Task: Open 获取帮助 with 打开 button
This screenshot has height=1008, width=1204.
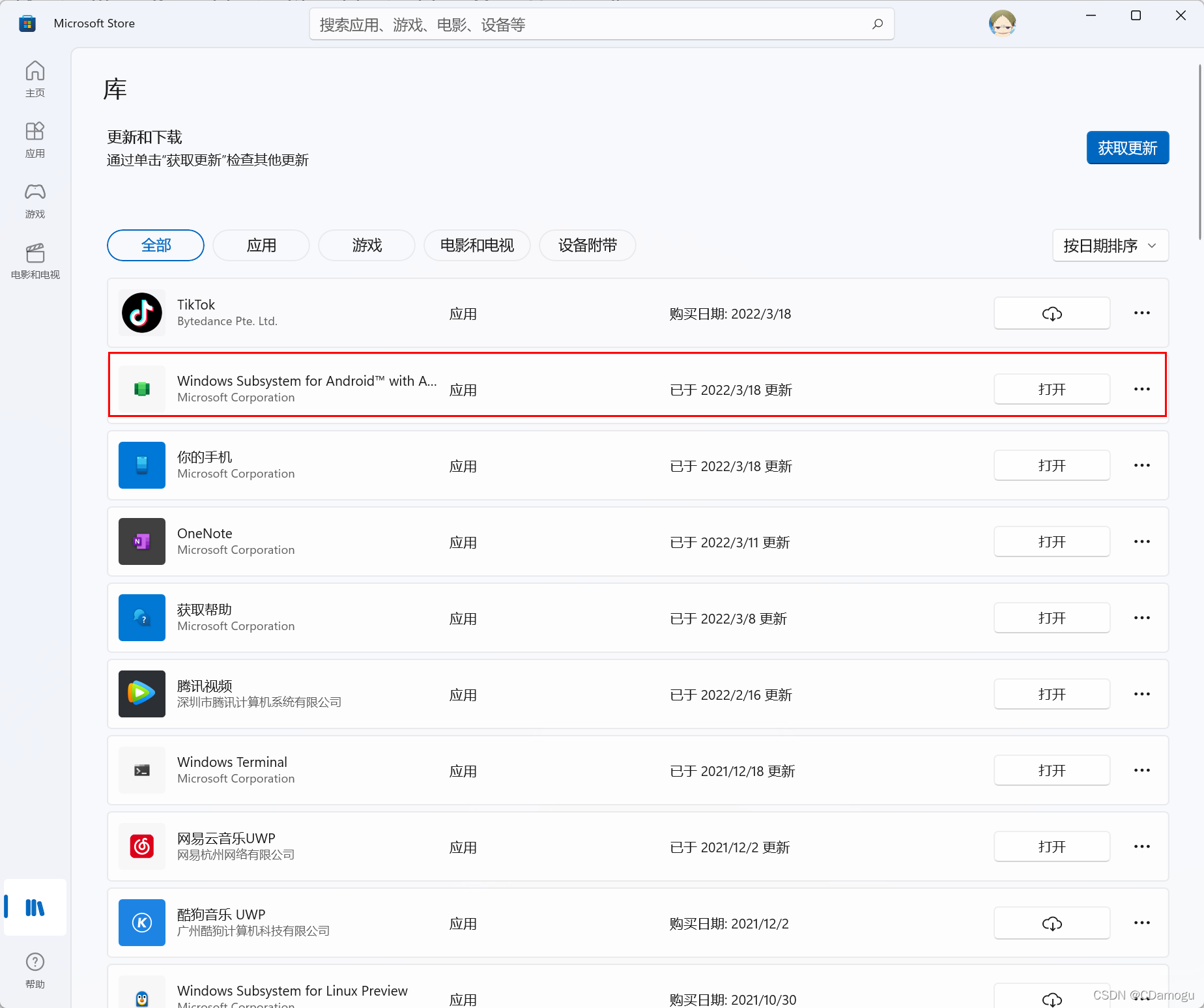Action: coord(1052,618)
